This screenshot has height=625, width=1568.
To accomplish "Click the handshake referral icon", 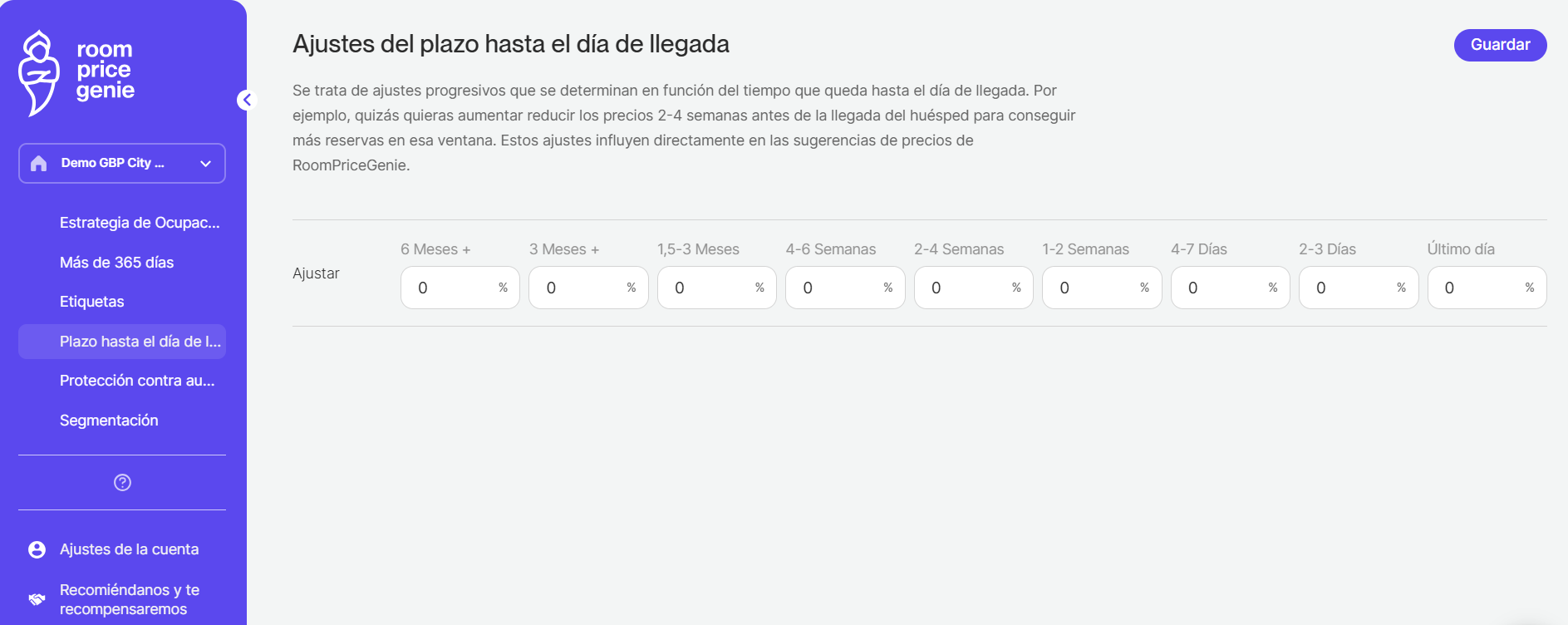I will pos(37,599).
